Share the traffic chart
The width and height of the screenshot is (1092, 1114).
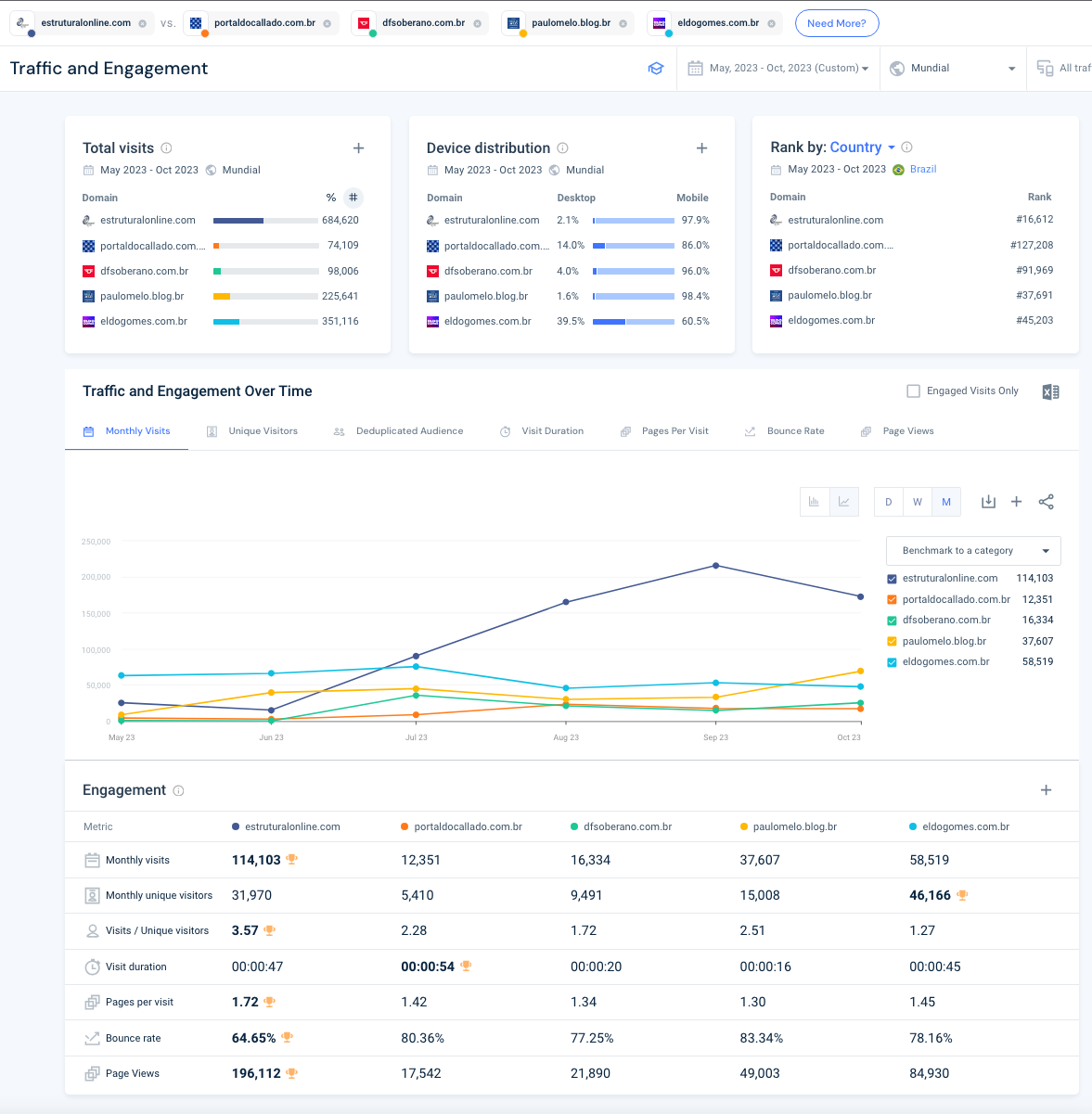pyautogui.click(x=1046, y=502)
